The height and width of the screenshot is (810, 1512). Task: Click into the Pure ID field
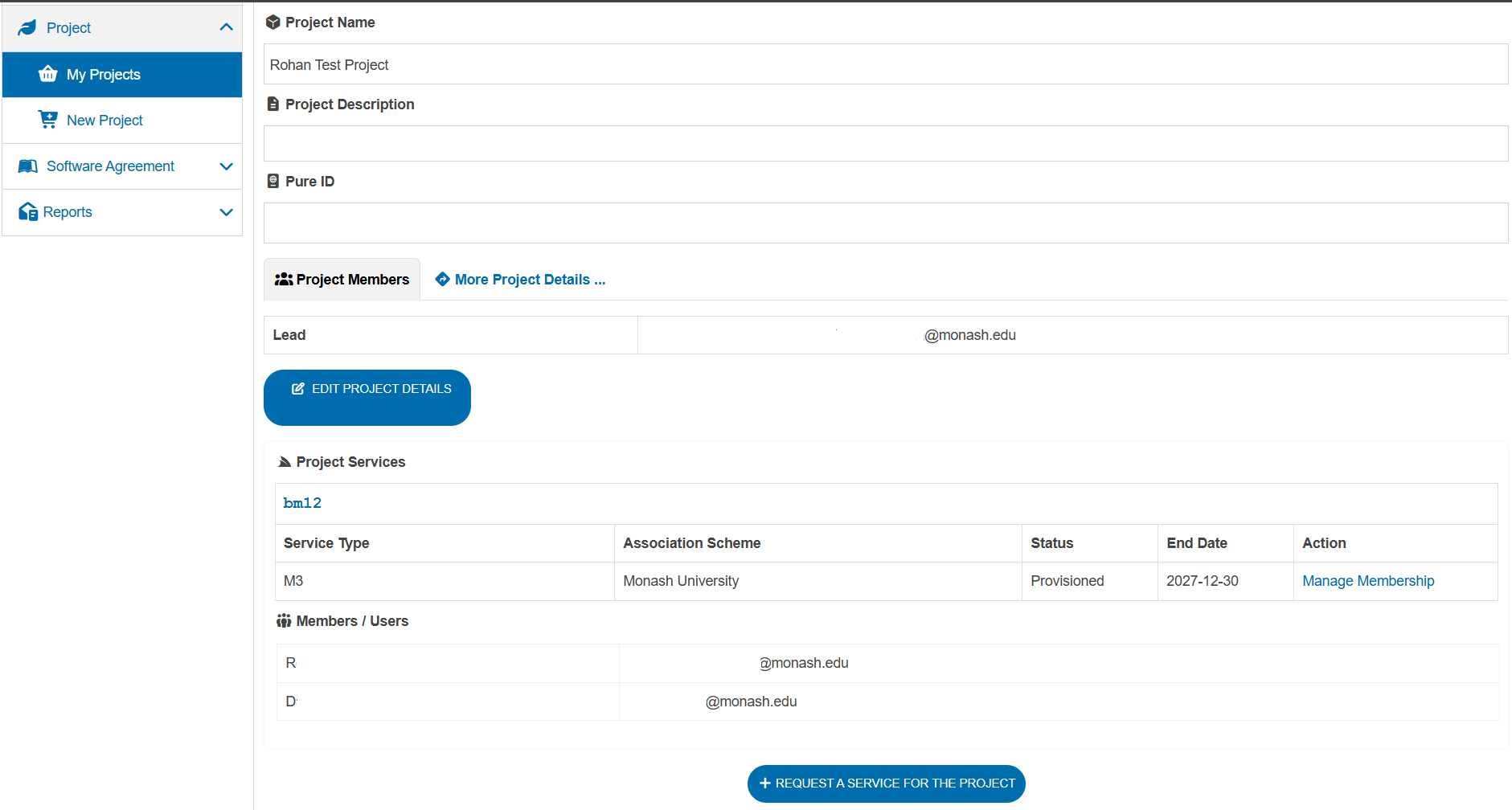(885, 223)
